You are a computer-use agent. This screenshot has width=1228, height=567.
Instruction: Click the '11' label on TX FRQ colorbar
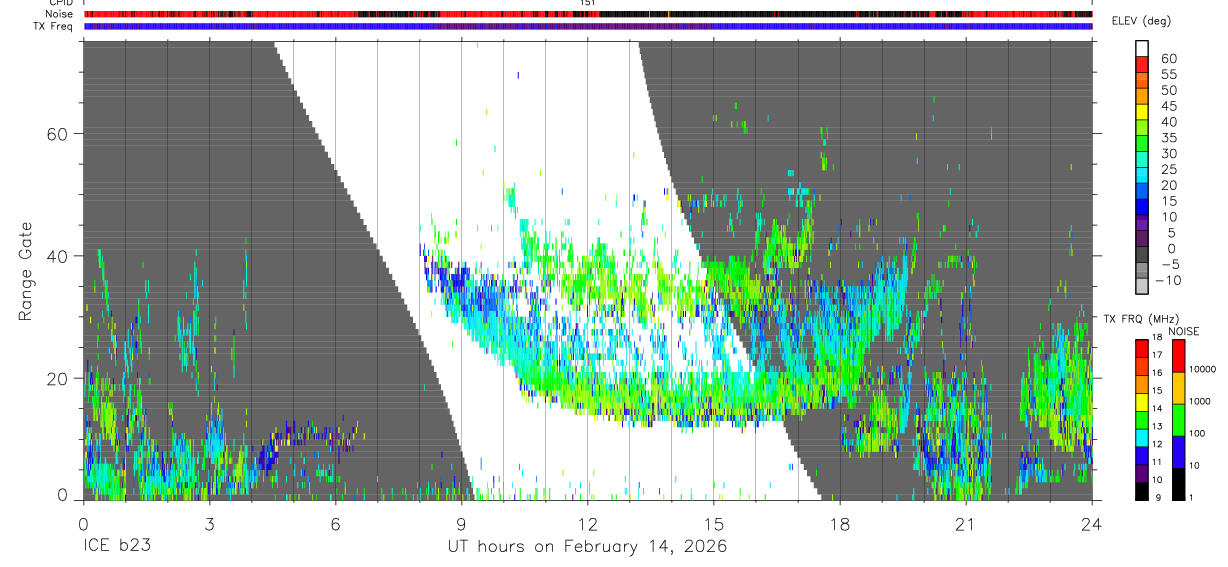point(1157,462)
